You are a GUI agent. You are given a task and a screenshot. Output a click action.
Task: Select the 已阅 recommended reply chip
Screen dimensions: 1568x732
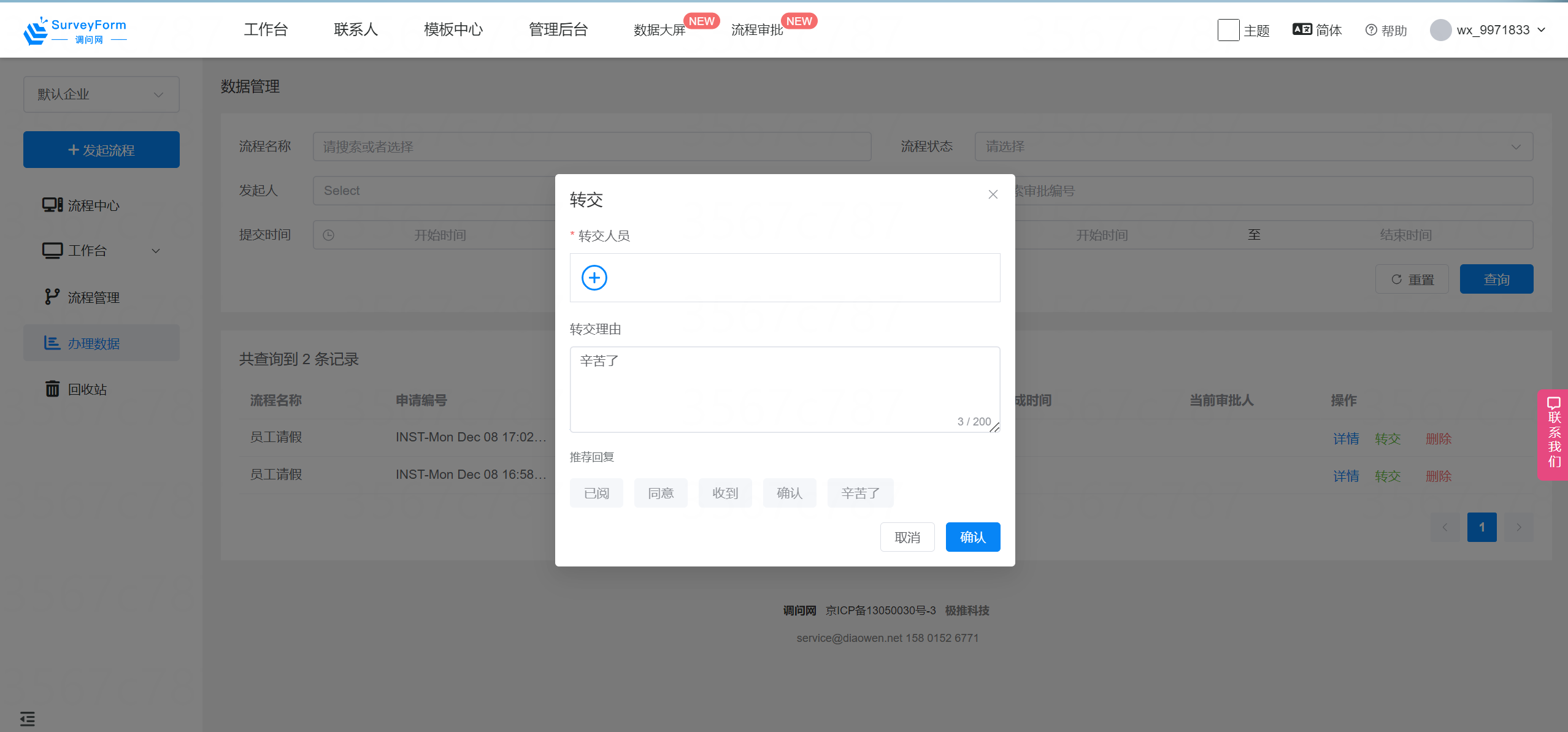coord(596,493)
